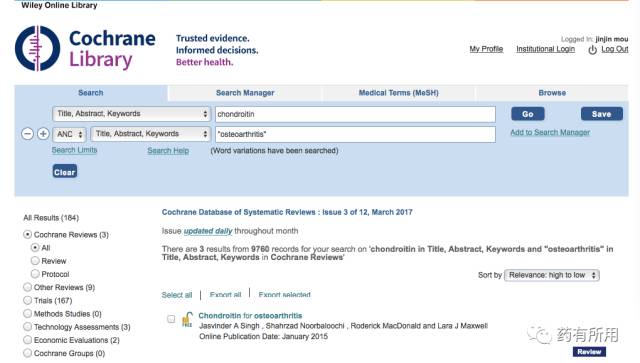
Task: Click the chondroitin search input field
Action: point(356,114)
